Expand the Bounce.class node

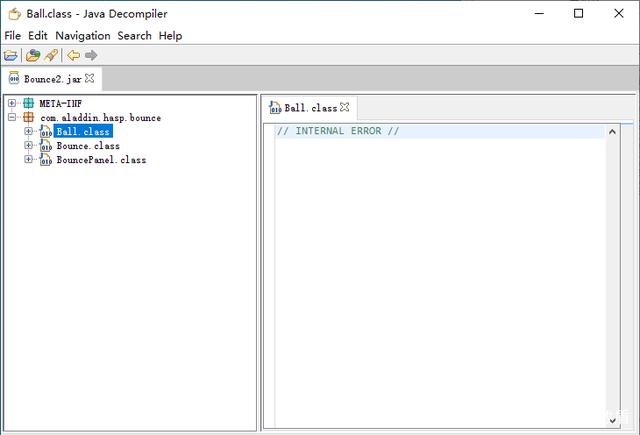[x=29, y=146]
